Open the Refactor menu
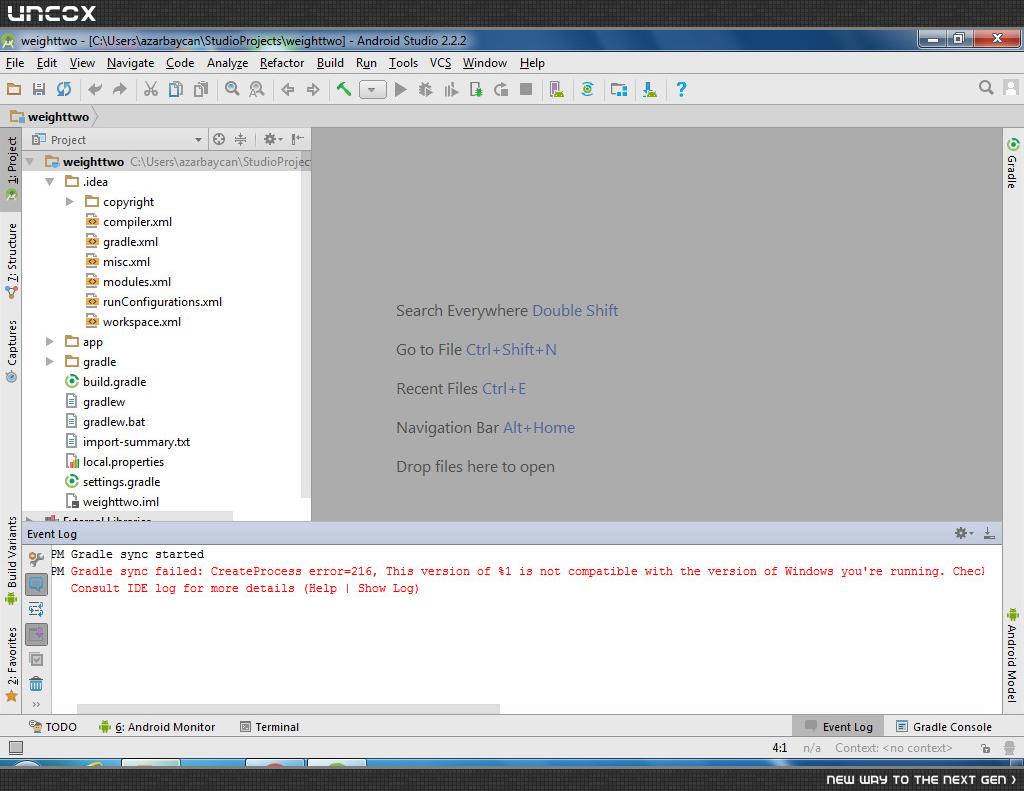Screen dimensions: 1024x791 tap(282, 63)
